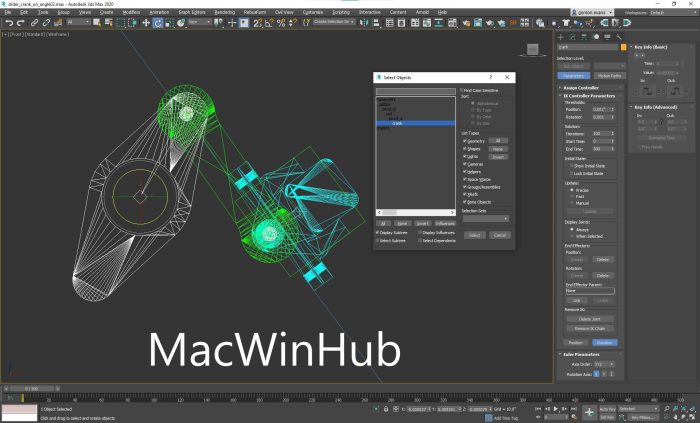Click the ViewCube in the viewport
This screenshot has width=700, height=423.
533,50
